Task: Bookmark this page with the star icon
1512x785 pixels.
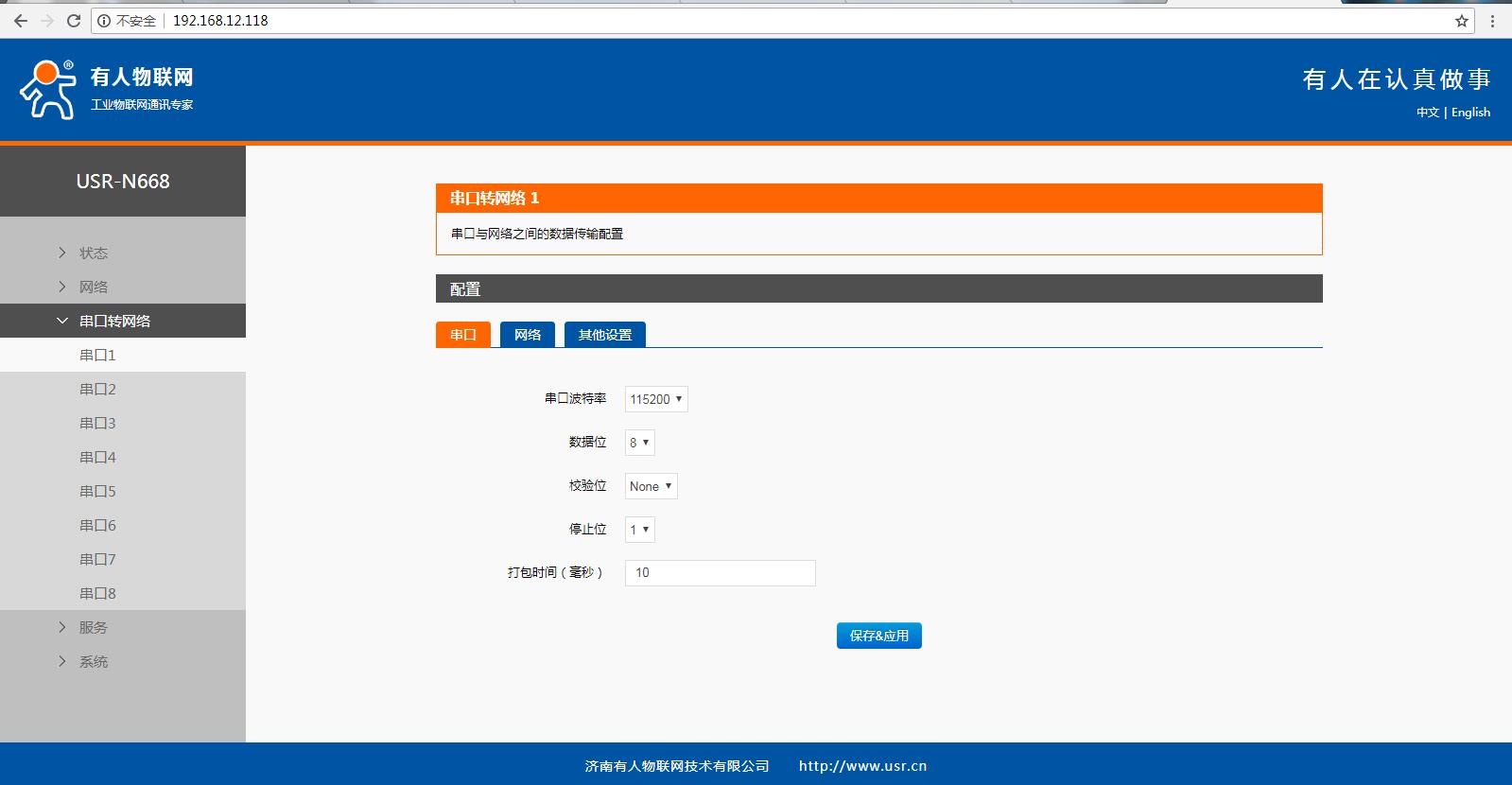Action: point(1461,21)
